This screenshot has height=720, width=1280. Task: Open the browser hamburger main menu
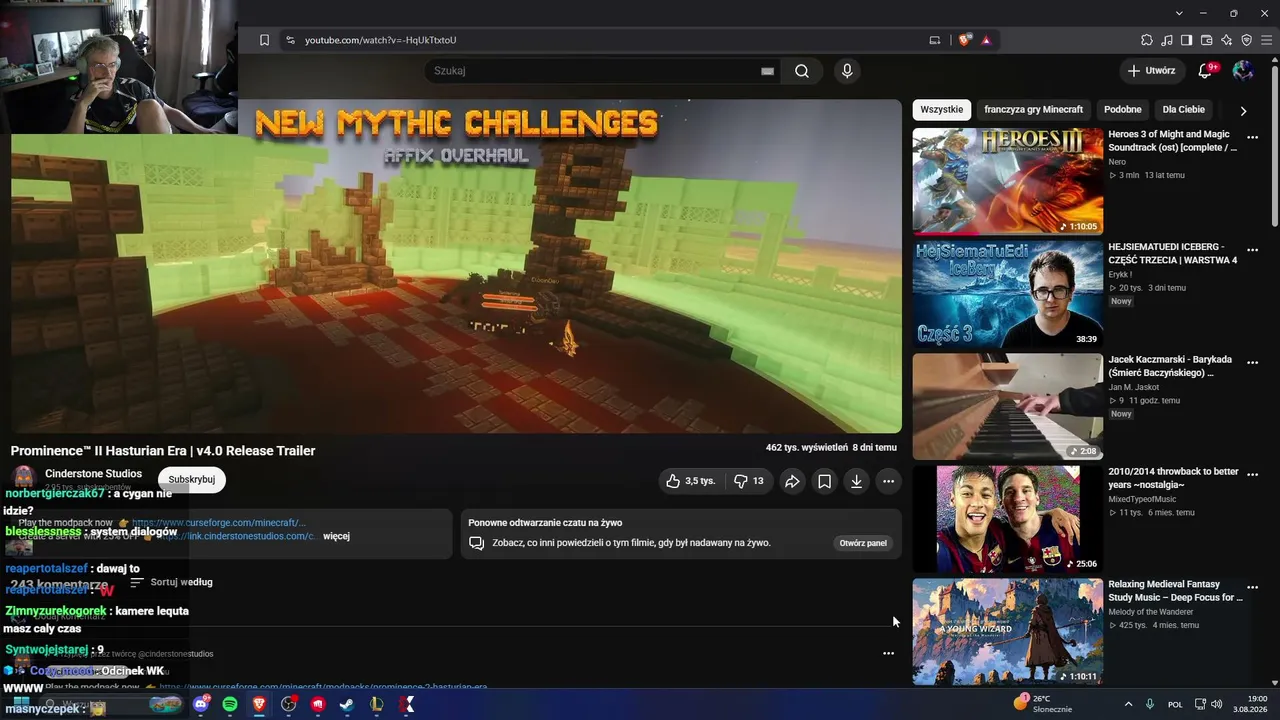[1266, 40]
